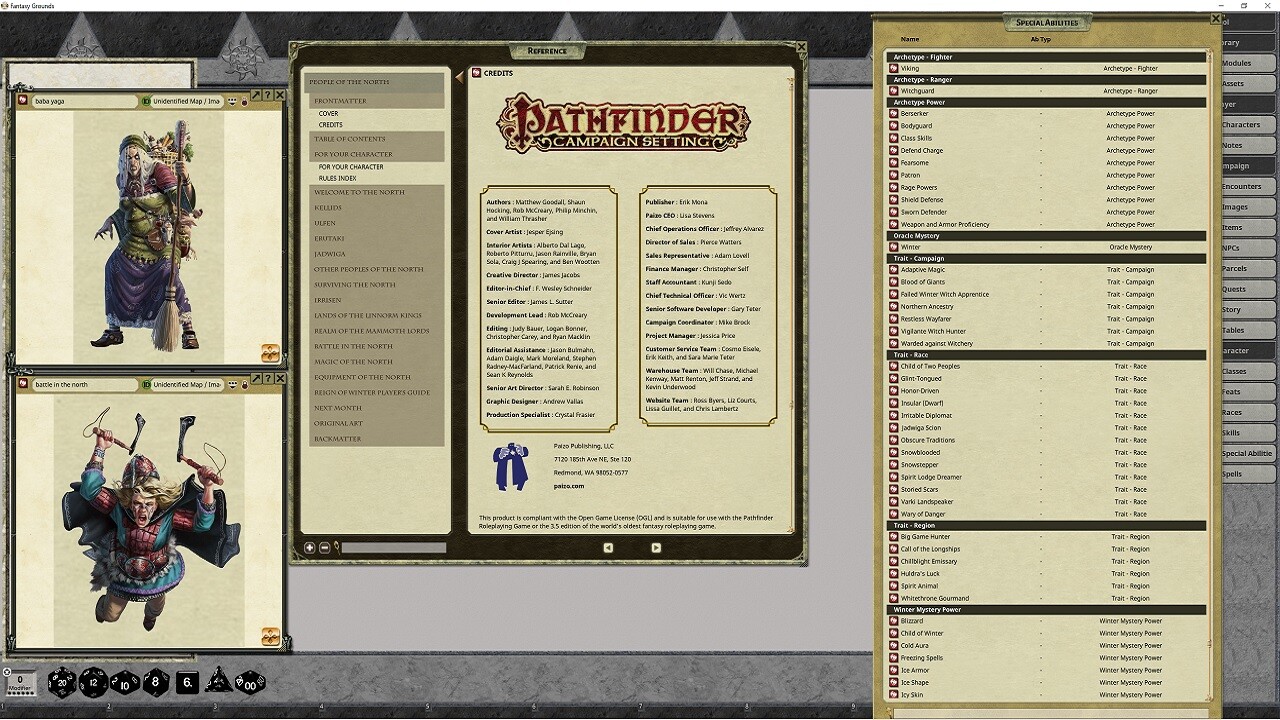This screenshot has width=1280, height=720.
Task: Click the maximize arrow icon on the baba yaga window
Action: [257, 95]
